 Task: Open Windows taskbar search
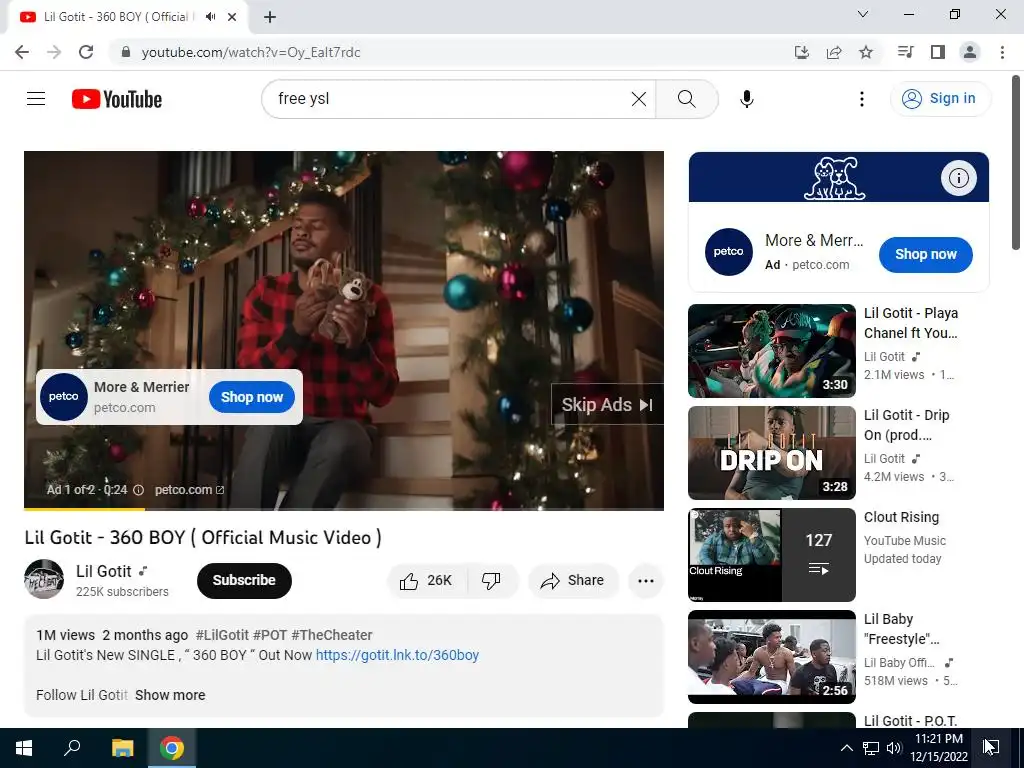pos(72,748)
